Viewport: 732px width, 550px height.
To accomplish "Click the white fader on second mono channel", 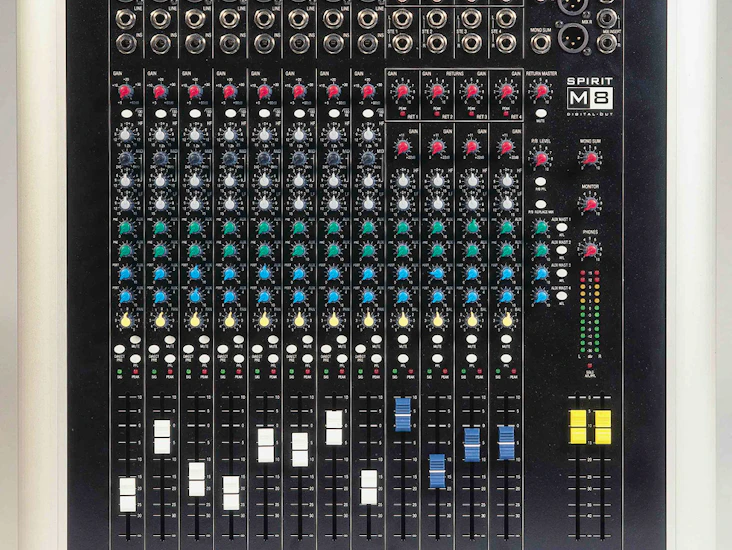I will [162, 437].
